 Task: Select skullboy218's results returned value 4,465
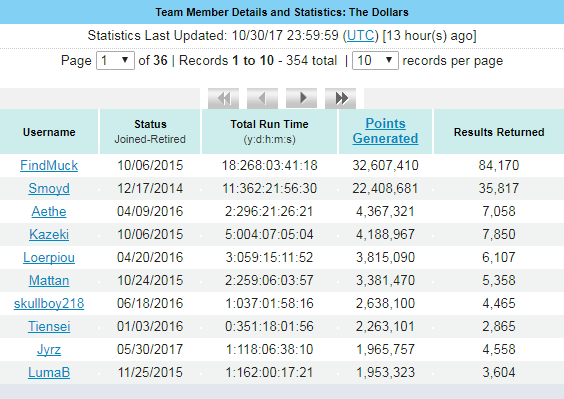(499, 304)
